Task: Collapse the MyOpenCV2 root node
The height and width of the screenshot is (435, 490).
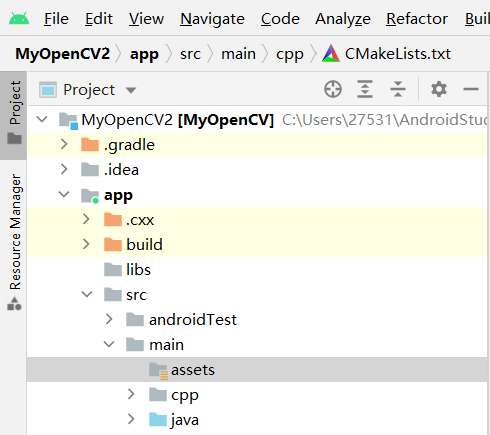Action: click(x=42, y=119)
